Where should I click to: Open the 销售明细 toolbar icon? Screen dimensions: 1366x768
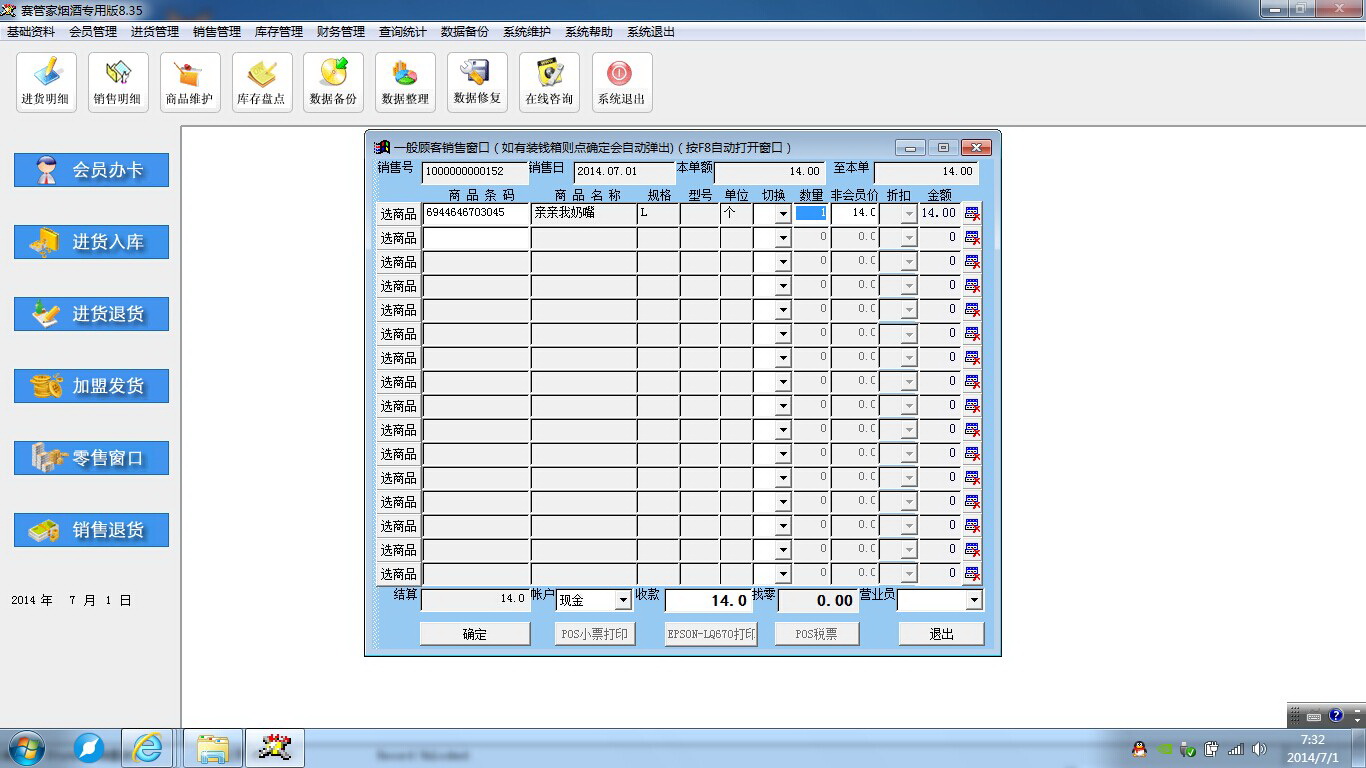(118, 82)
